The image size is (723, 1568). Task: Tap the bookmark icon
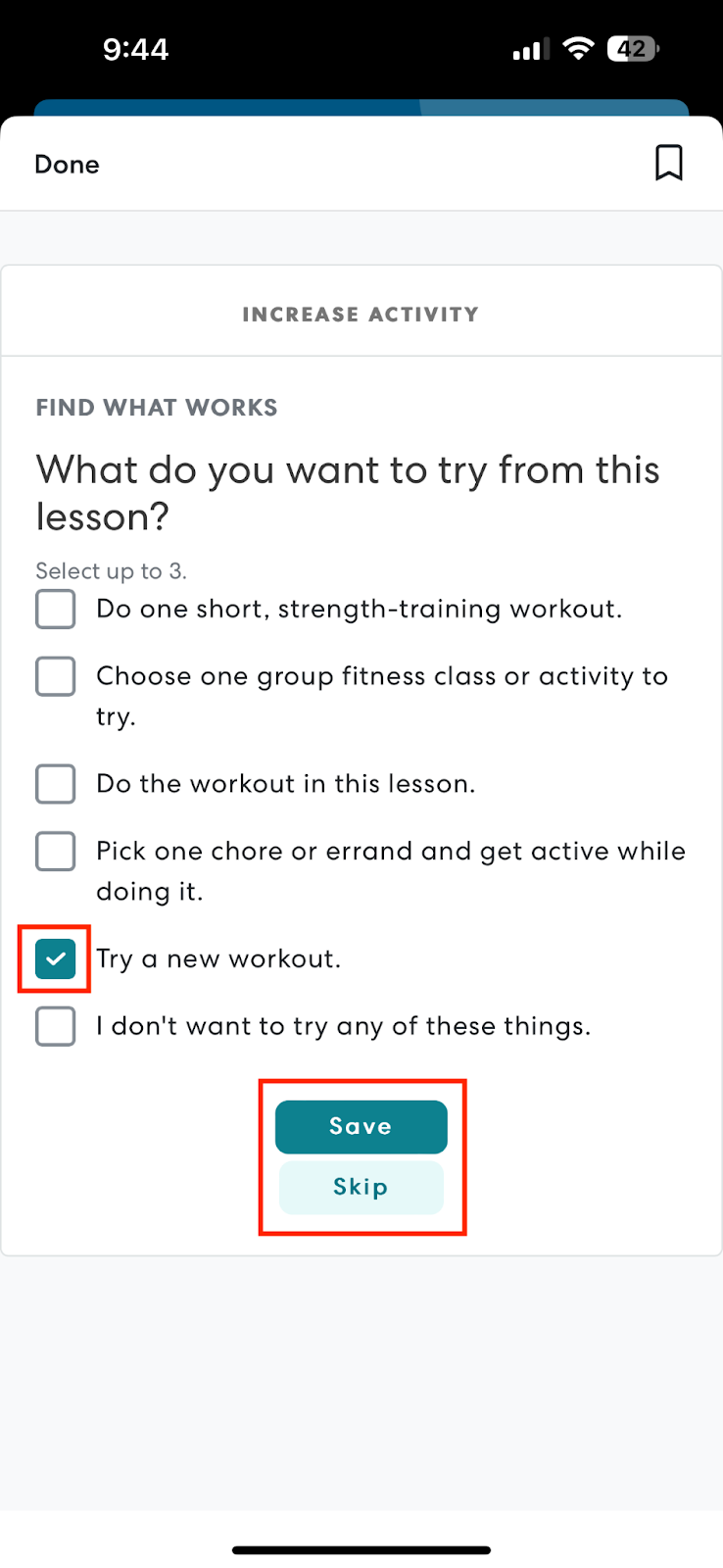(669, 163)
